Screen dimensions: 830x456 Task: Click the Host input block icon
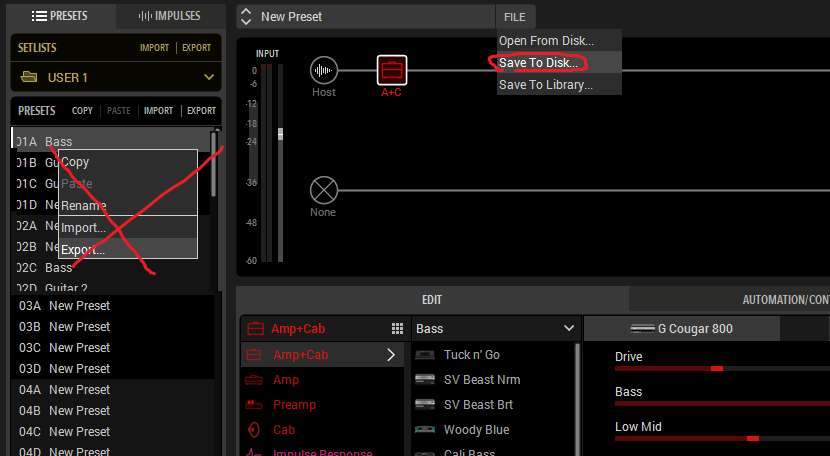coord(323,70)
